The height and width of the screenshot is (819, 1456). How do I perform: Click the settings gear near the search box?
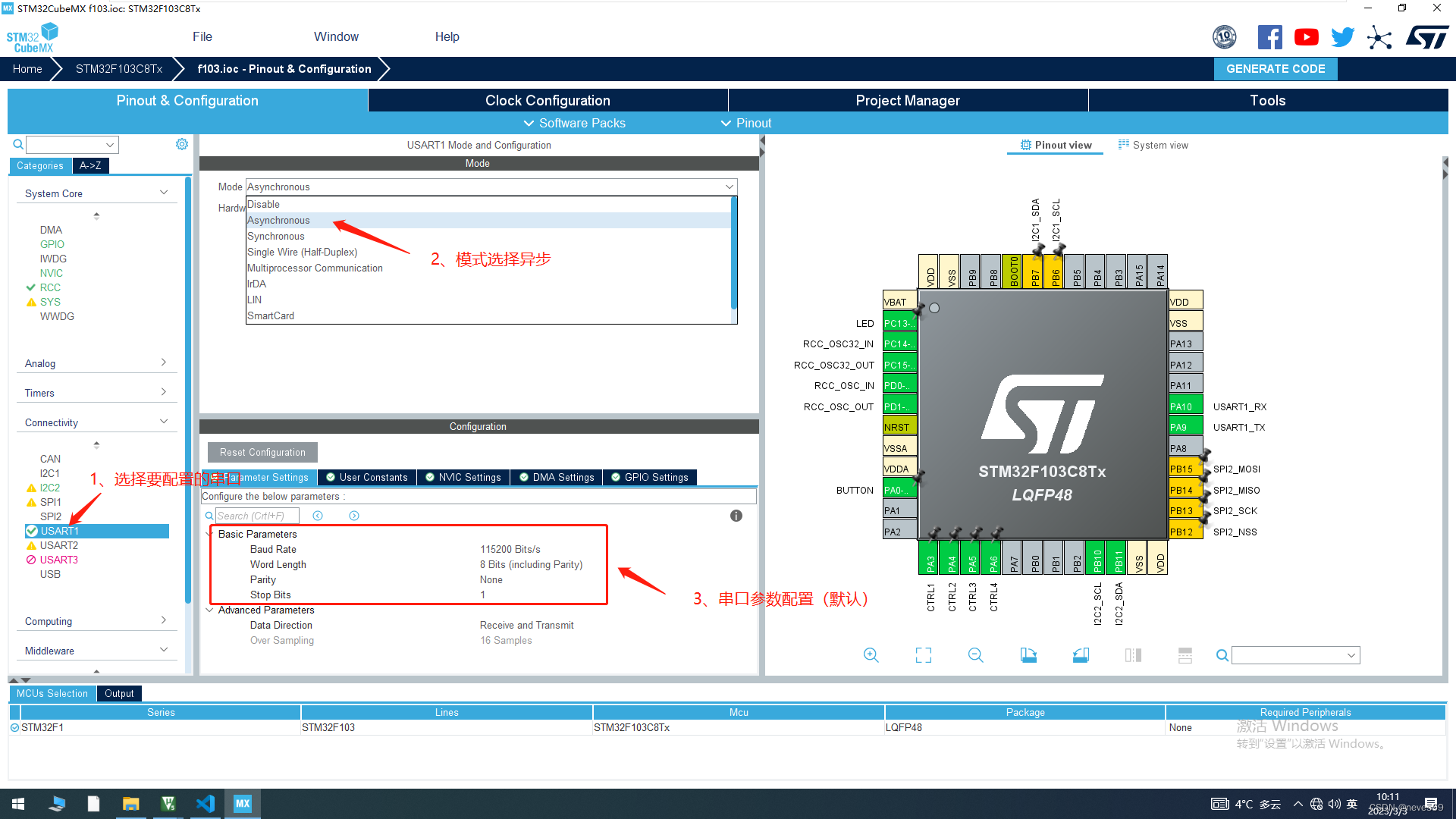point(181,143)
